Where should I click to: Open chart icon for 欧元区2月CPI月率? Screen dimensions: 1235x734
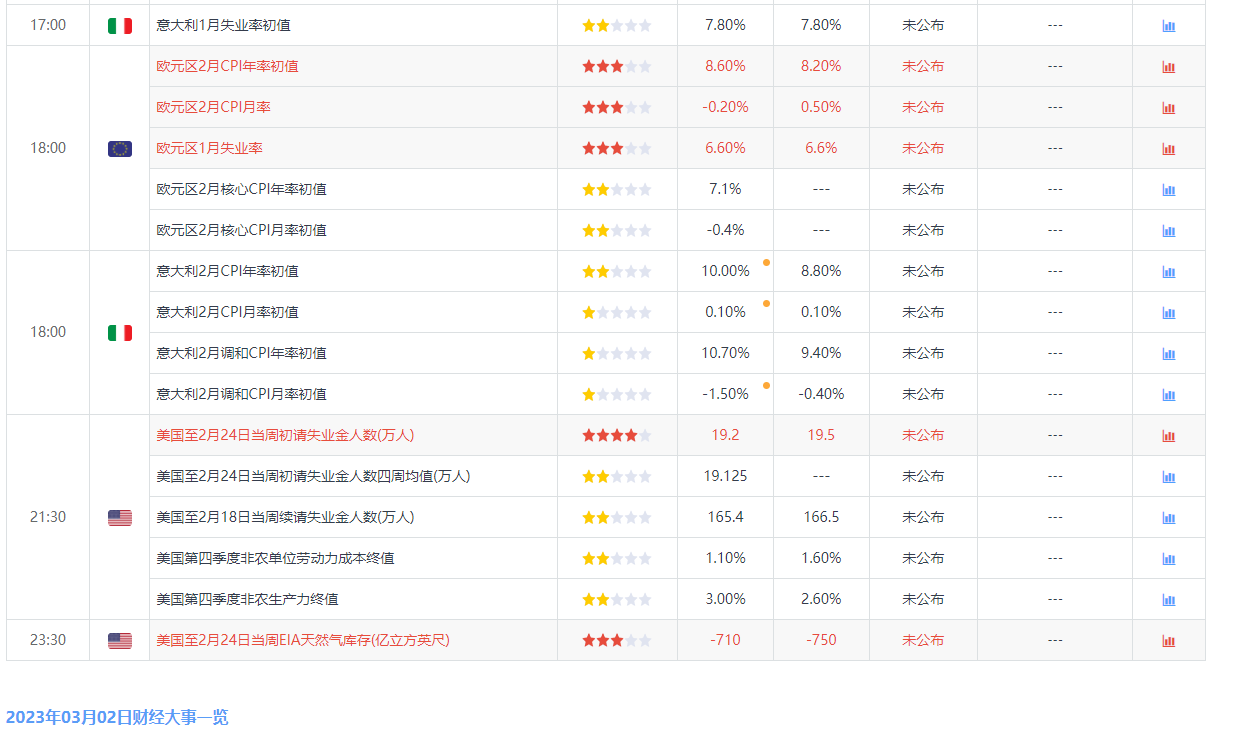[x=1169, y=108]
